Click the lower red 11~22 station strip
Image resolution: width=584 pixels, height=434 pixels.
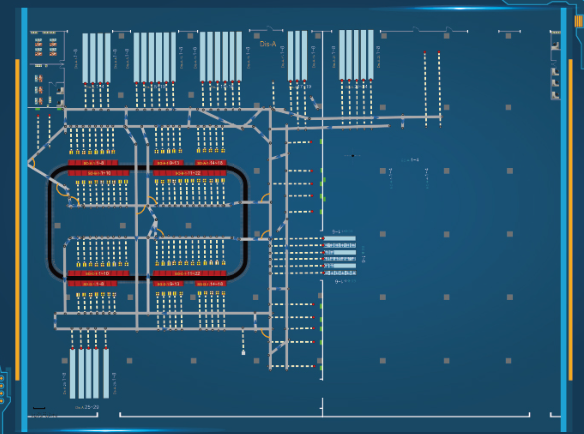point(190,273)
